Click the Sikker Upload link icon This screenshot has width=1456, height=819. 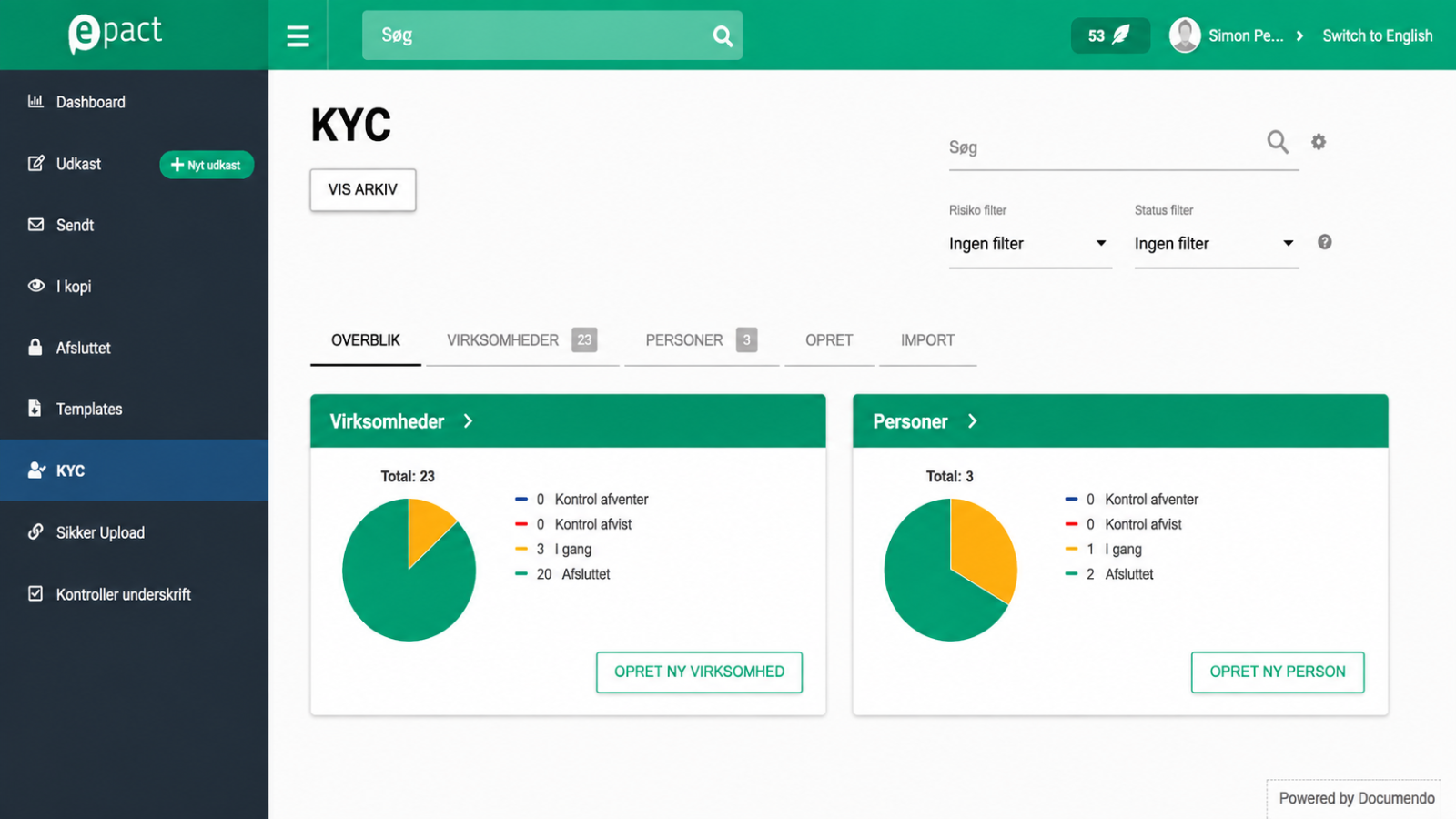tap(35, 531)
